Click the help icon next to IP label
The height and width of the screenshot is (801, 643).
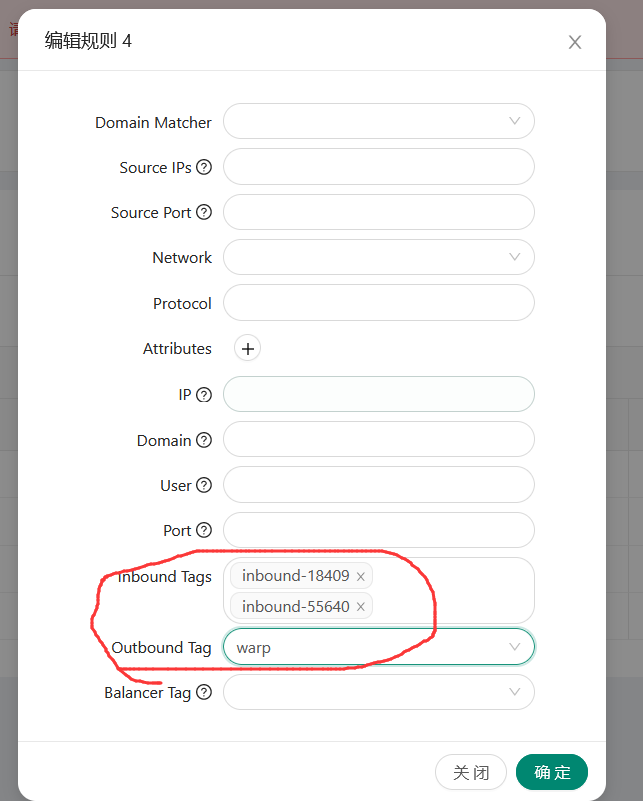pos(204,395)
